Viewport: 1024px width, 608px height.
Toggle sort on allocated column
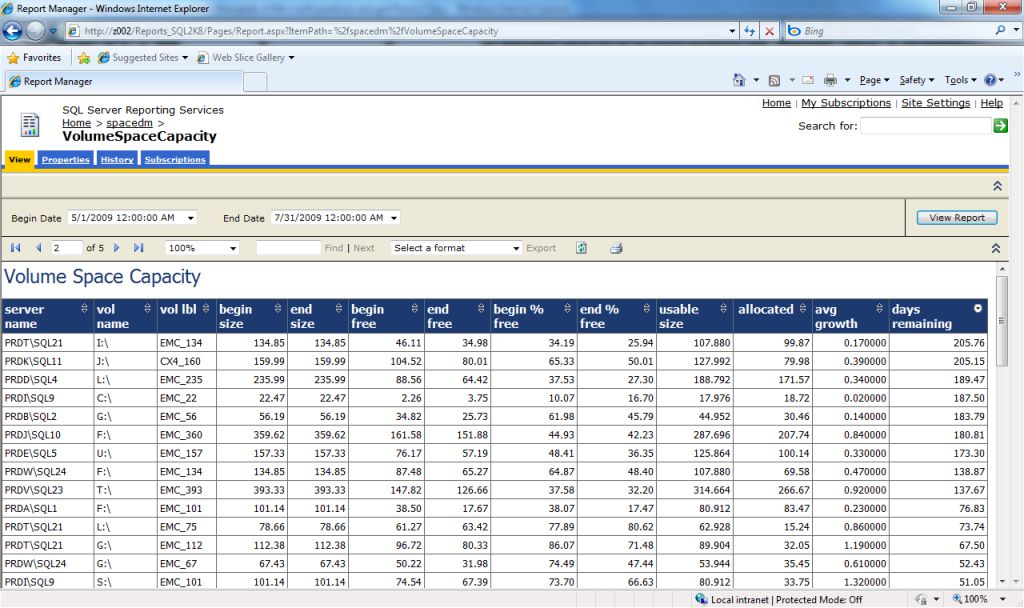[x=801, y=309]
